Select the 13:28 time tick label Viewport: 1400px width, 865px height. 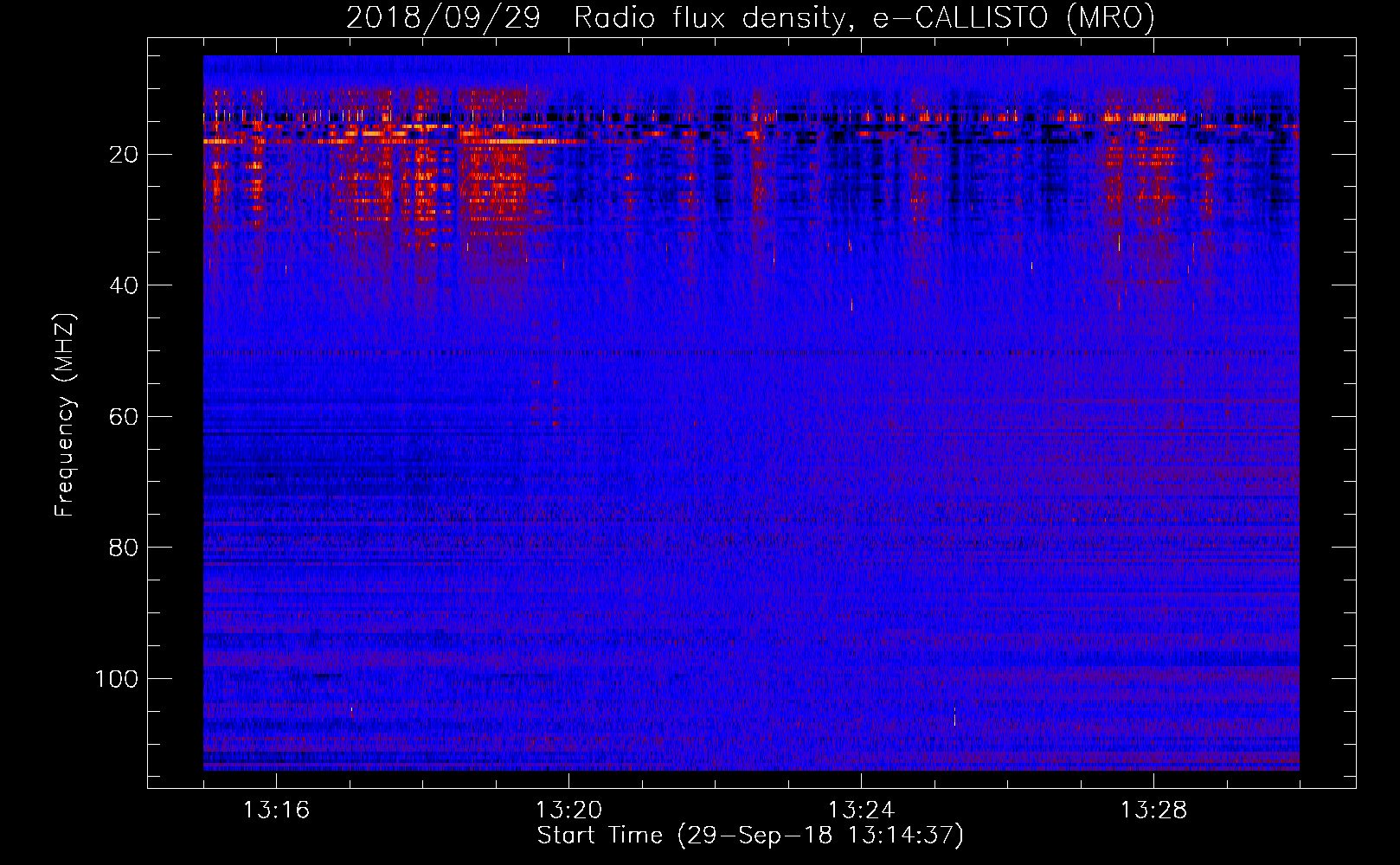coord(1153,811)
